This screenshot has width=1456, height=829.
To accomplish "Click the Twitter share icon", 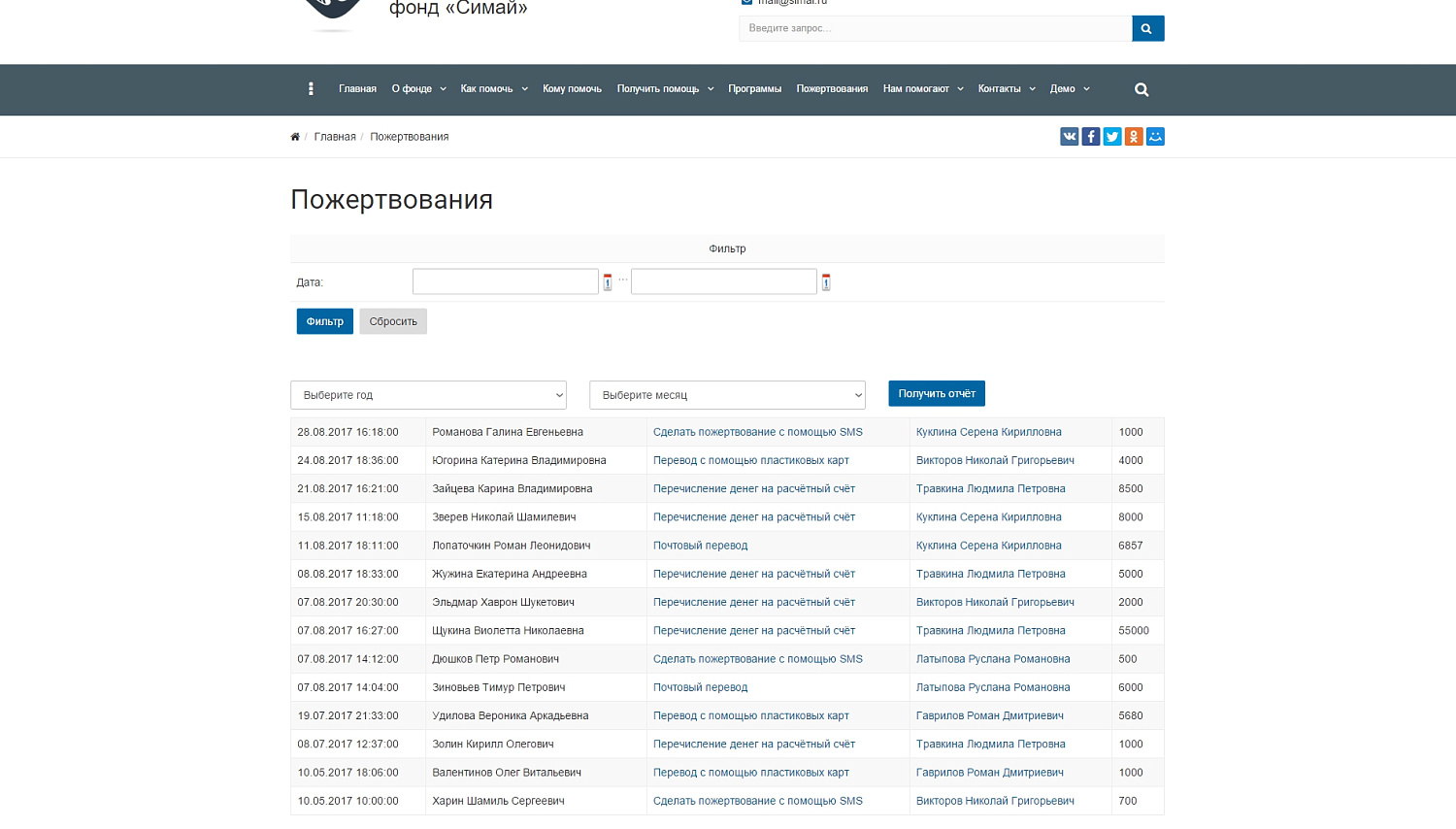I will [1112, 137].
